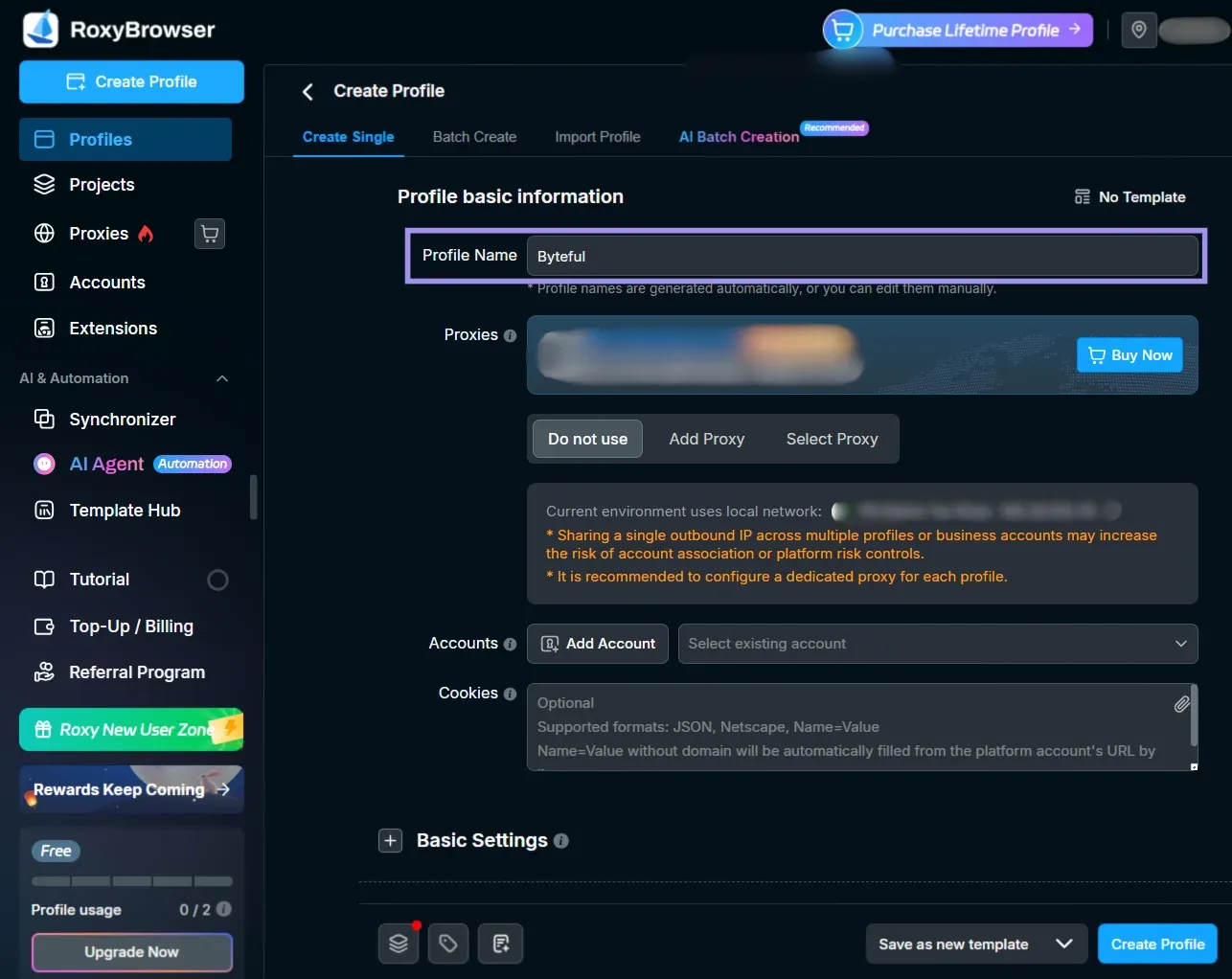Image resolution: width=1232 pixels, height=979 pixels.
Task: Click the Profile usage progress bar
Action: click(x=132, y=881)
